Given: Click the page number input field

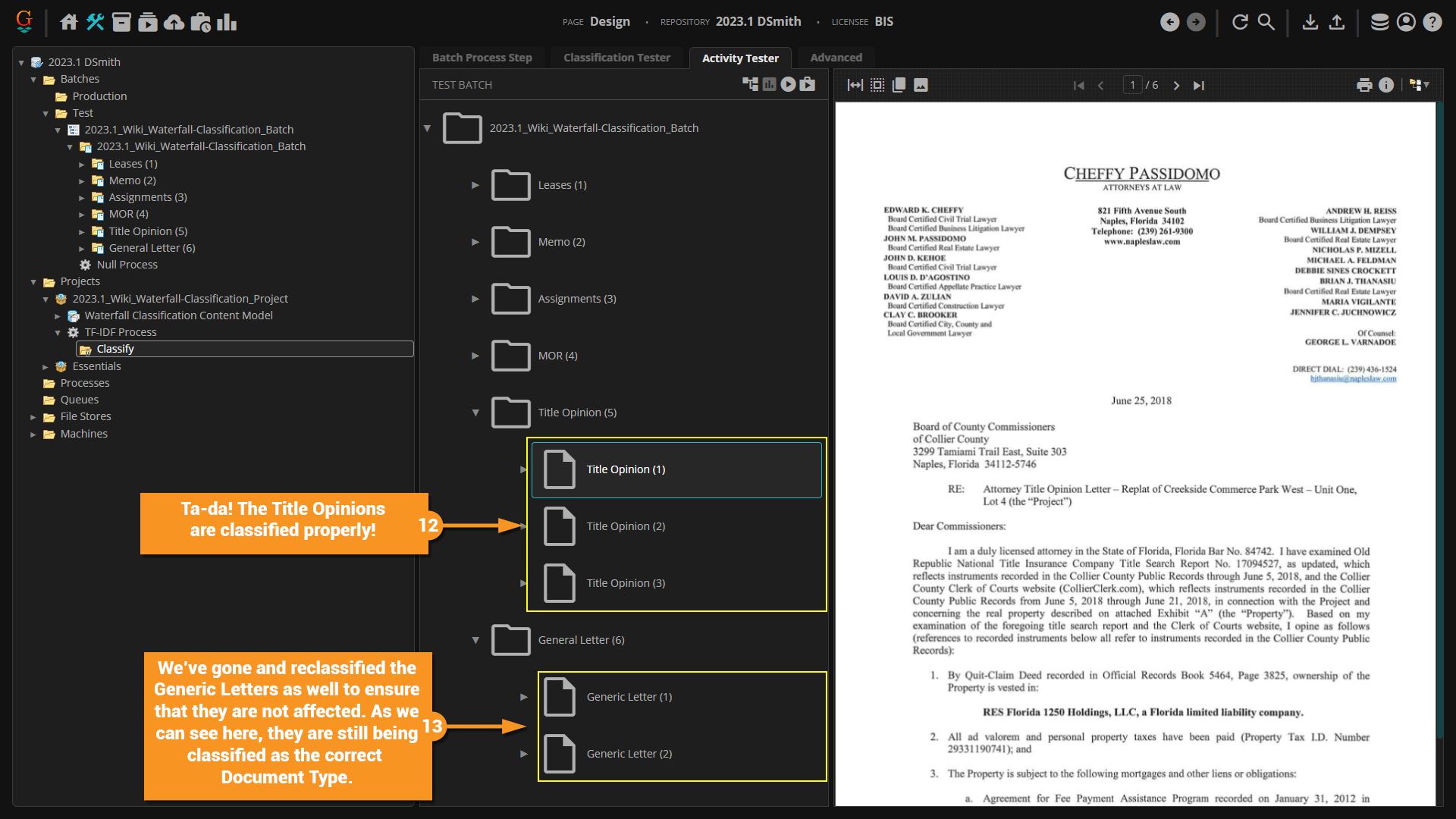Looking at the screenshot, I should pos(1132,85).
